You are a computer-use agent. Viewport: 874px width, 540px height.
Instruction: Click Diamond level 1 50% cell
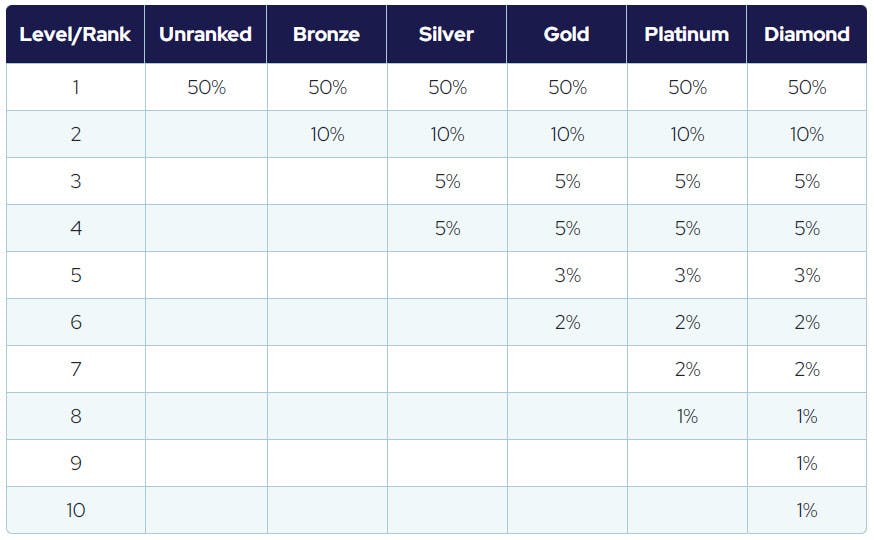coord(807,87)
